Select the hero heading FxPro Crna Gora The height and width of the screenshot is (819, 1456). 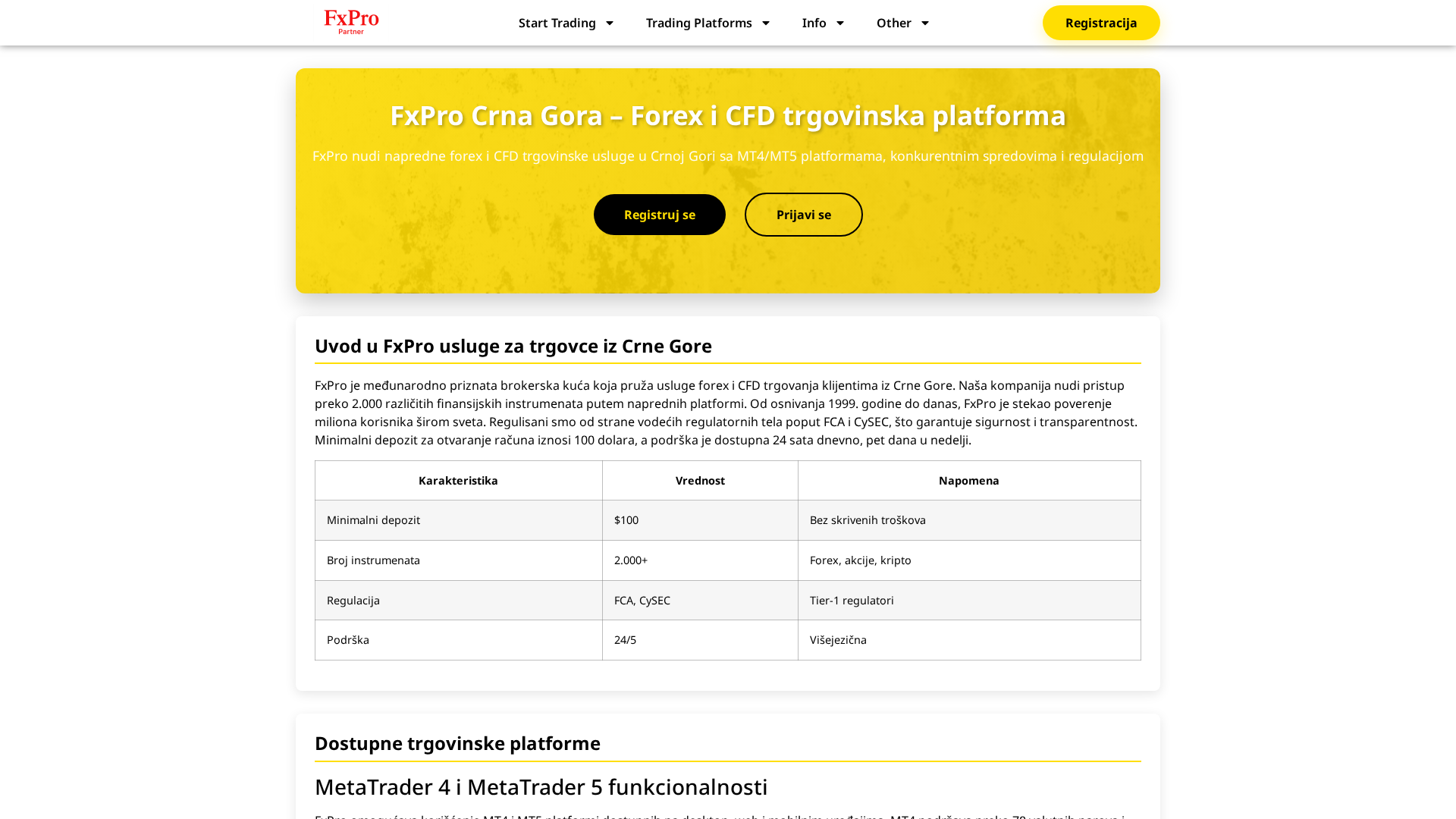coord(728,115)
